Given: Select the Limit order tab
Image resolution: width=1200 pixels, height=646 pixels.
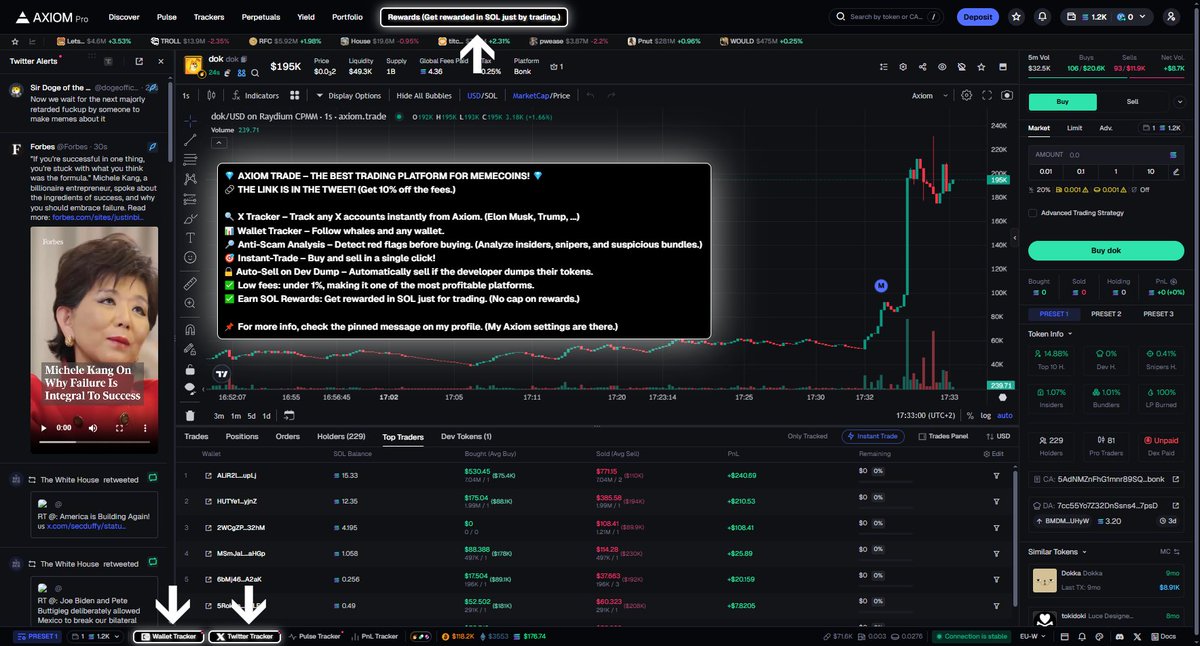Looking at the screenshot, I should 1074,128.
